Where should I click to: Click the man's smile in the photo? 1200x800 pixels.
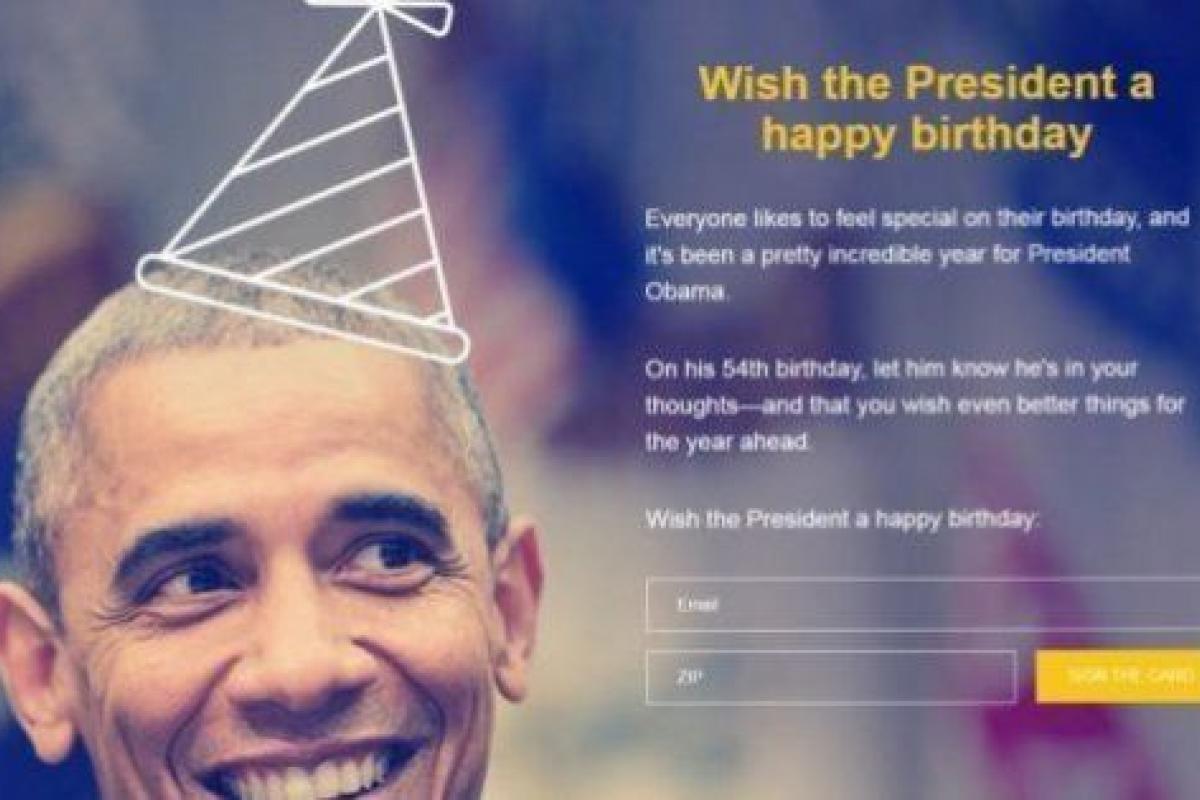point(315,770)
